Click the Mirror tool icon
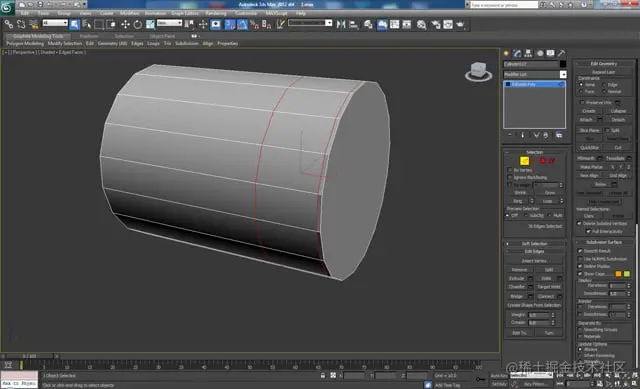The width and height of the screenshot is (640, 389). [x=341, y=24]
